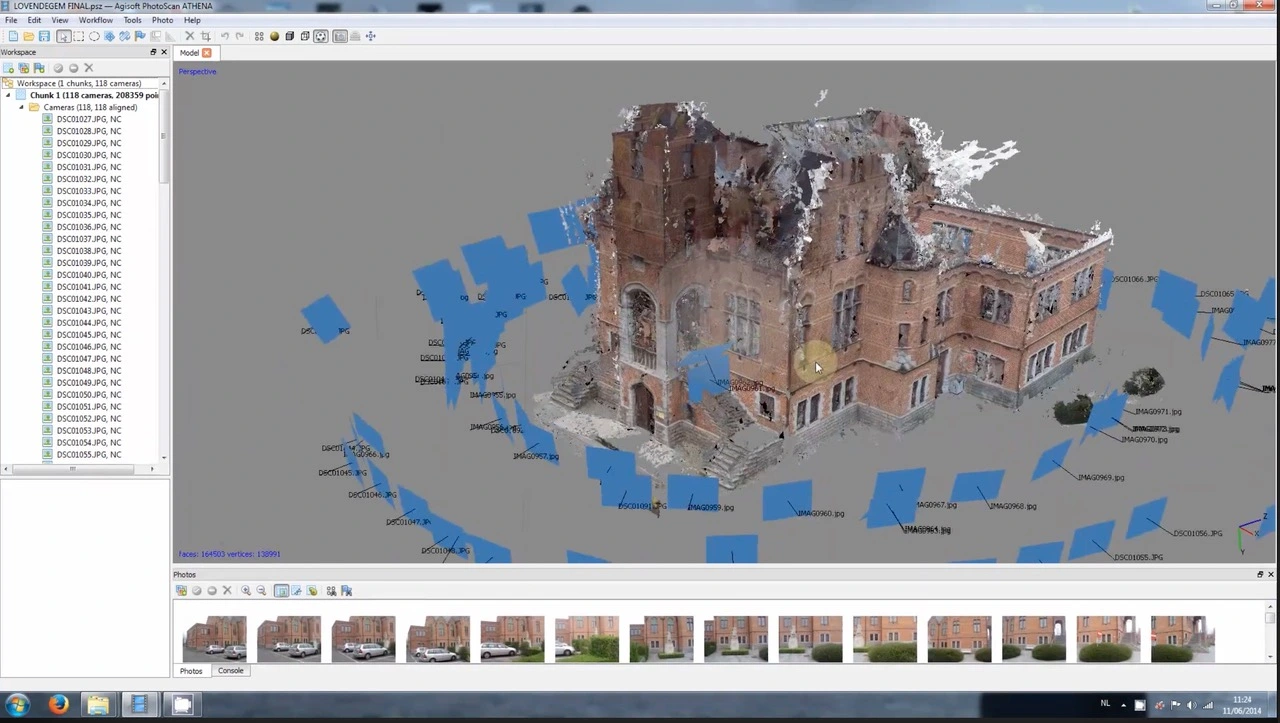This screenshot has height=723, width=1280.
Task: Click the volume icon in system tray
Action: click(x=1191, y=704)
